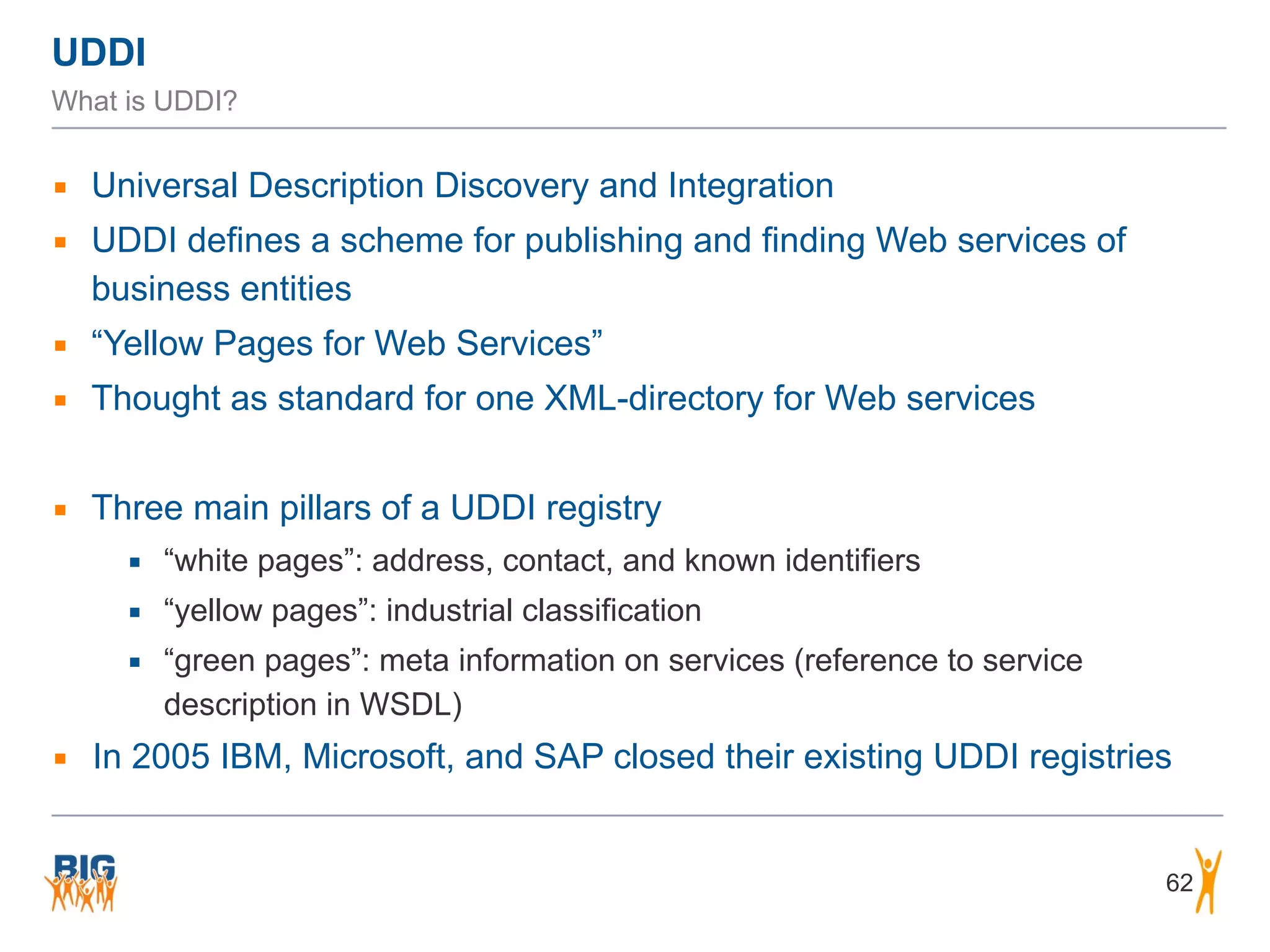Click the orange bullet before In 2005 IBM
The width and height of the screenshot is (1270, 952).
click(60, 759)
